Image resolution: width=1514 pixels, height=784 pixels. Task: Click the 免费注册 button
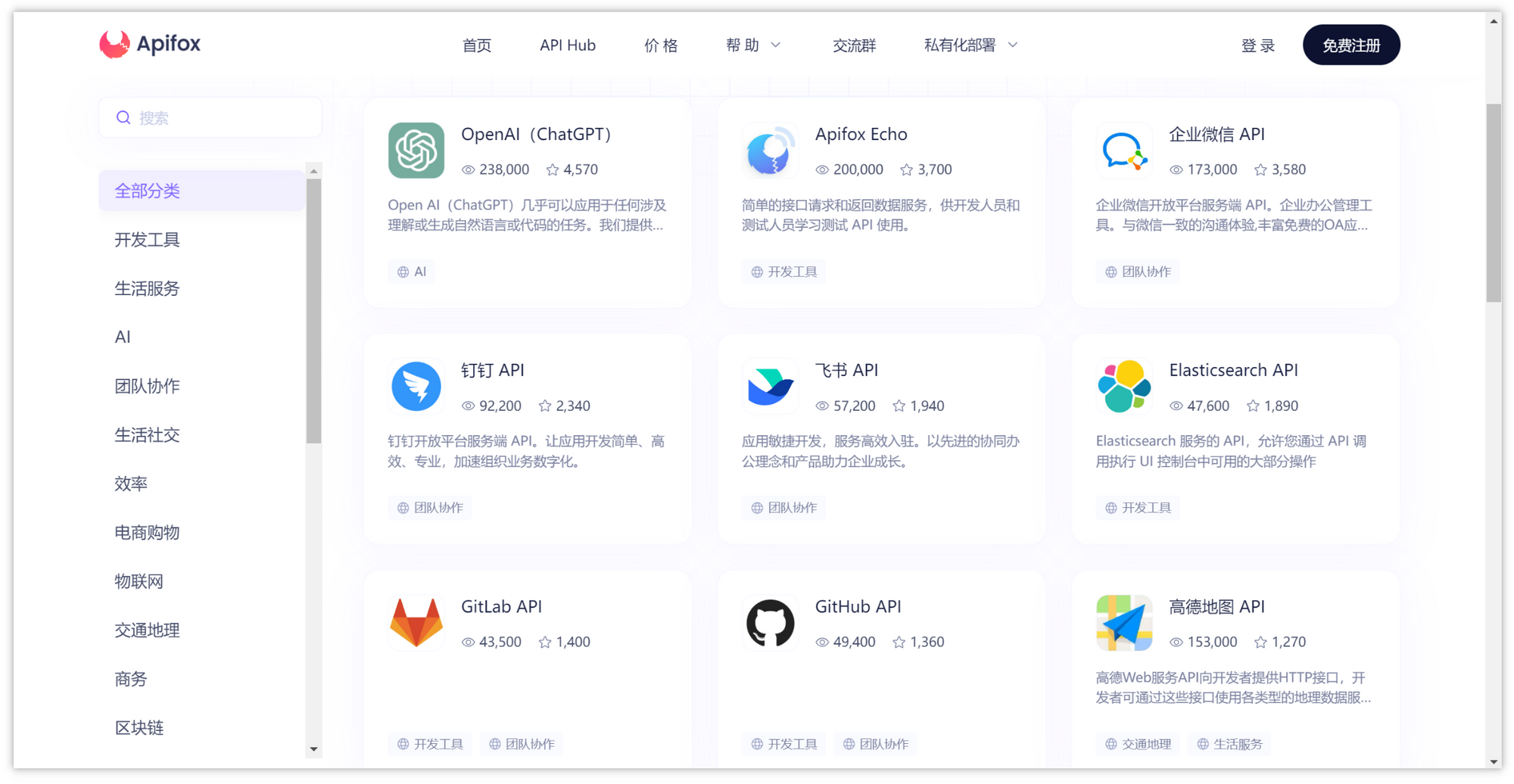(x=1351, y=45)
